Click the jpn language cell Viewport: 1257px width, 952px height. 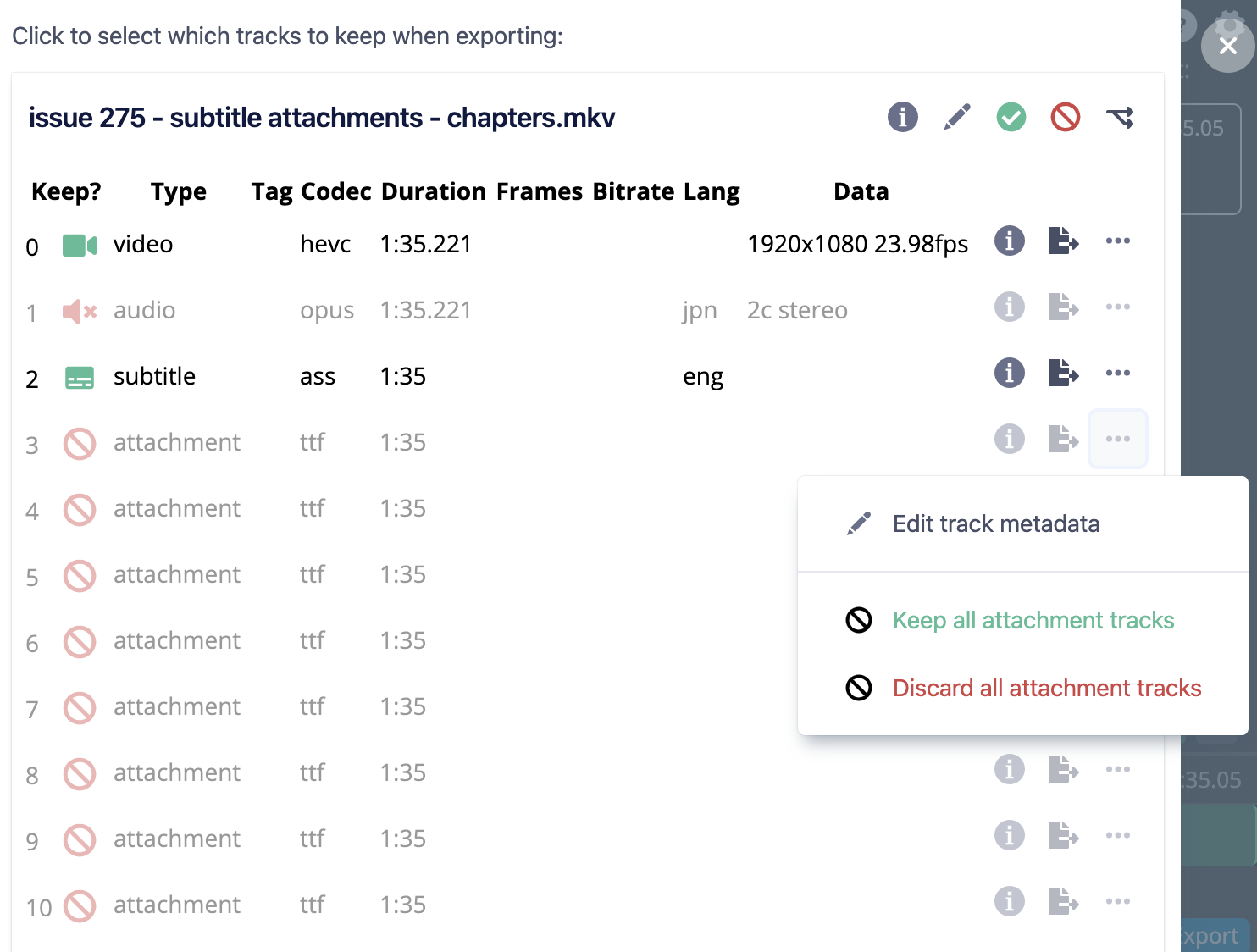click(x=700, y=311)
